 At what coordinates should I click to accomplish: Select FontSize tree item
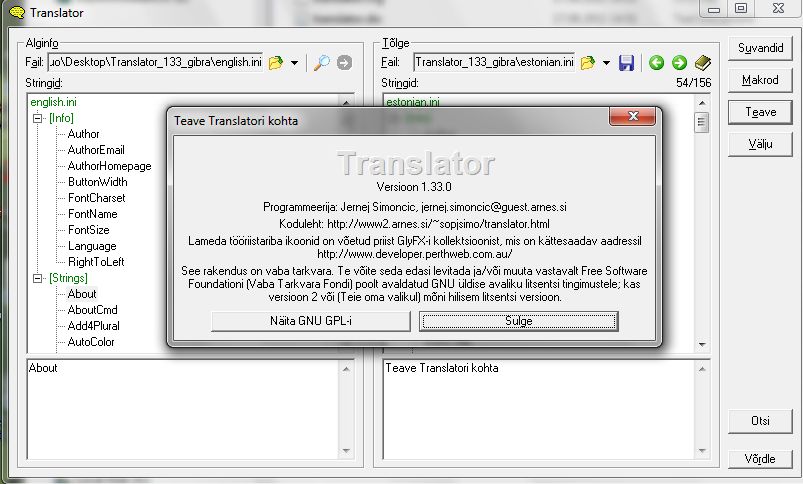pyautogui.click(x=89, y=230)
